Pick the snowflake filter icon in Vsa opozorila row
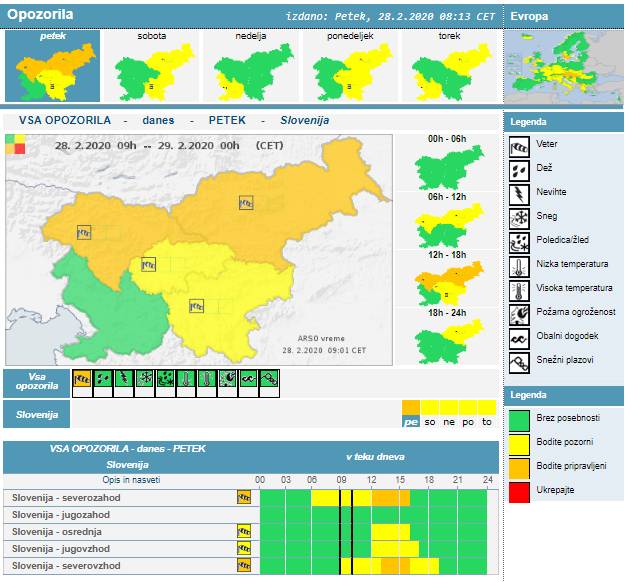 [144, 379]
